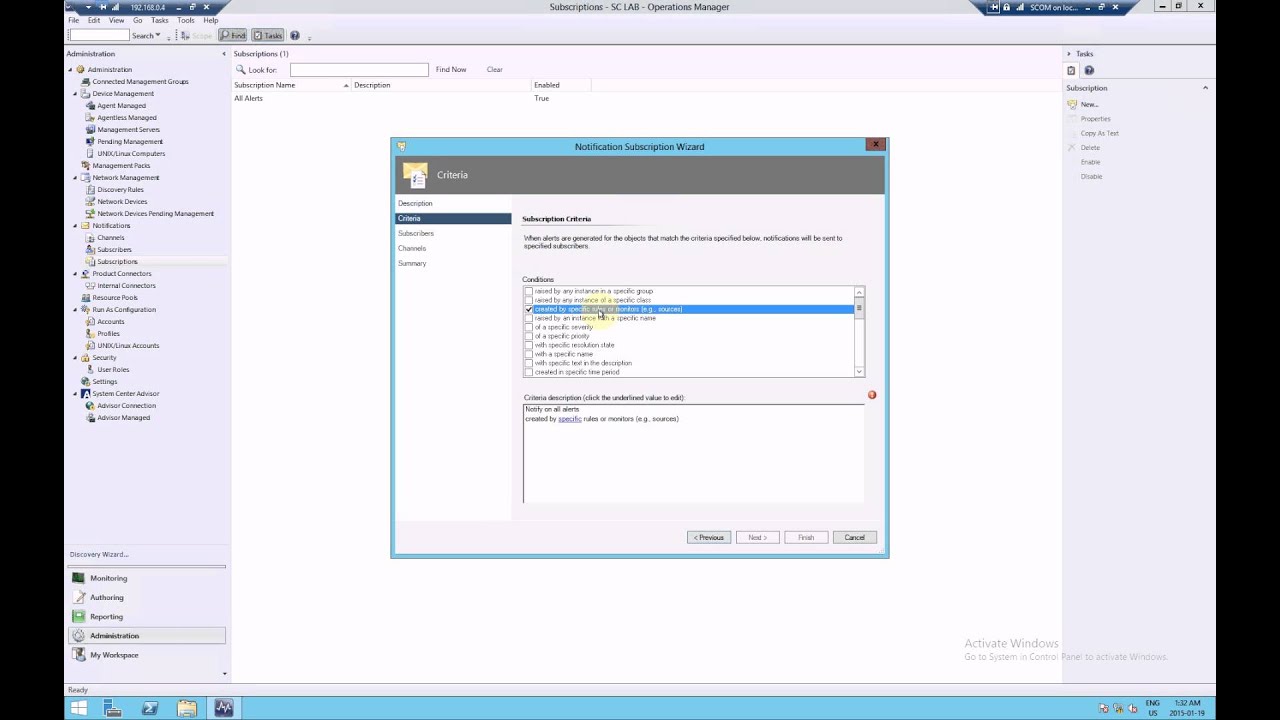
Task: Click conditions list scrollbar down arrow
Action: click(x=859, y=372)
